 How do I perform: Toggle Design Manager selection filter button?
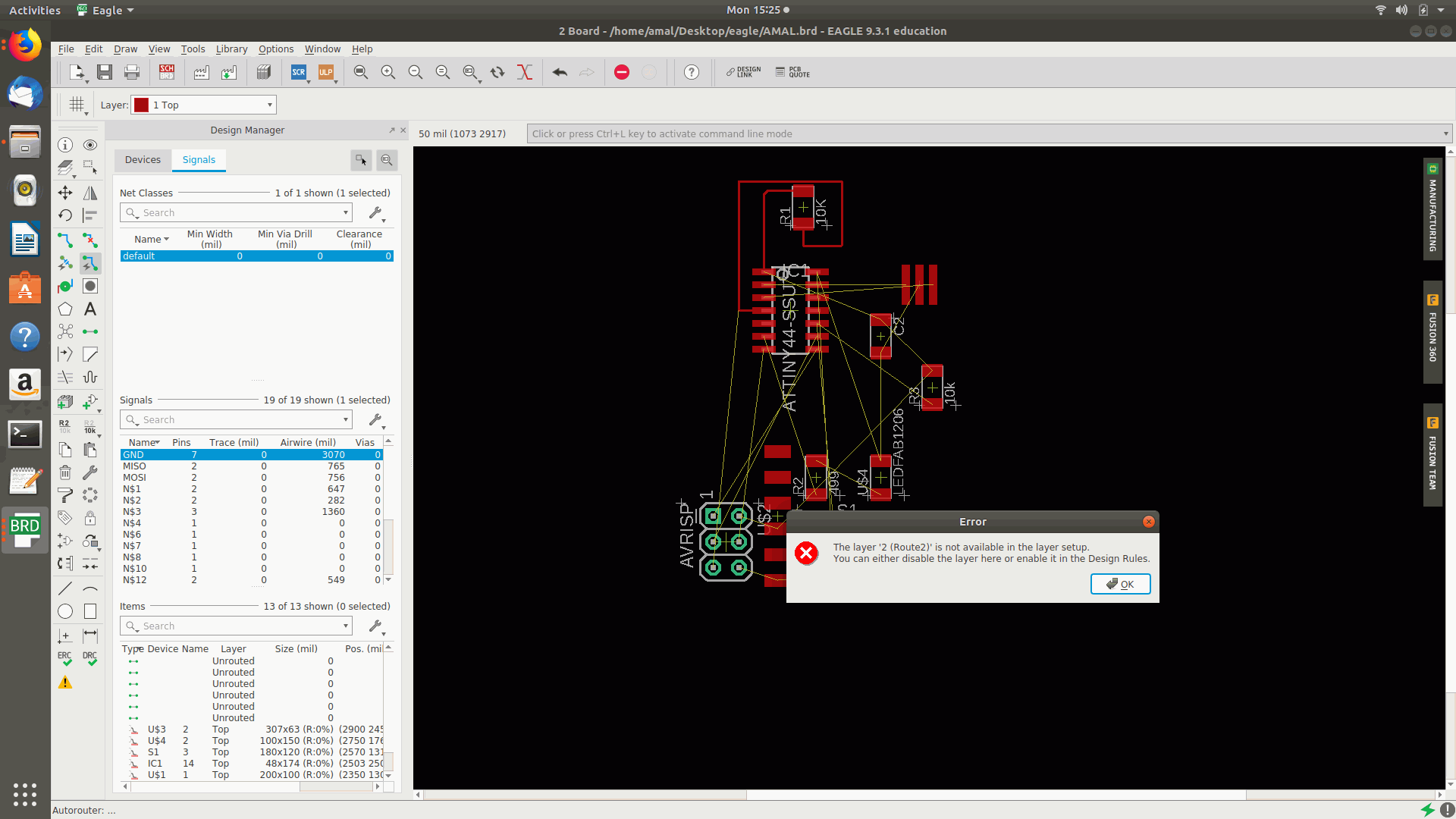(361, 160)
